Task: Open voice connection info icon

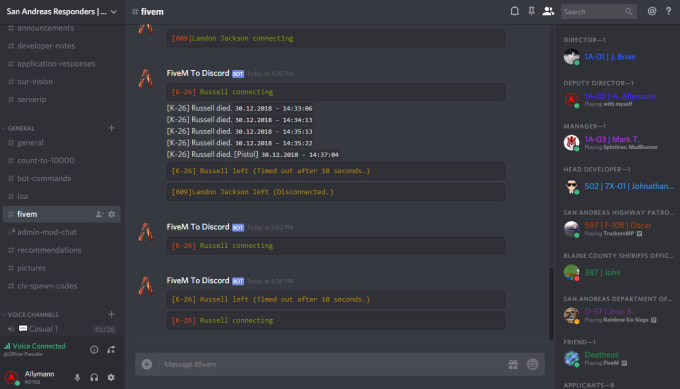Action: (x=94, y=350)
